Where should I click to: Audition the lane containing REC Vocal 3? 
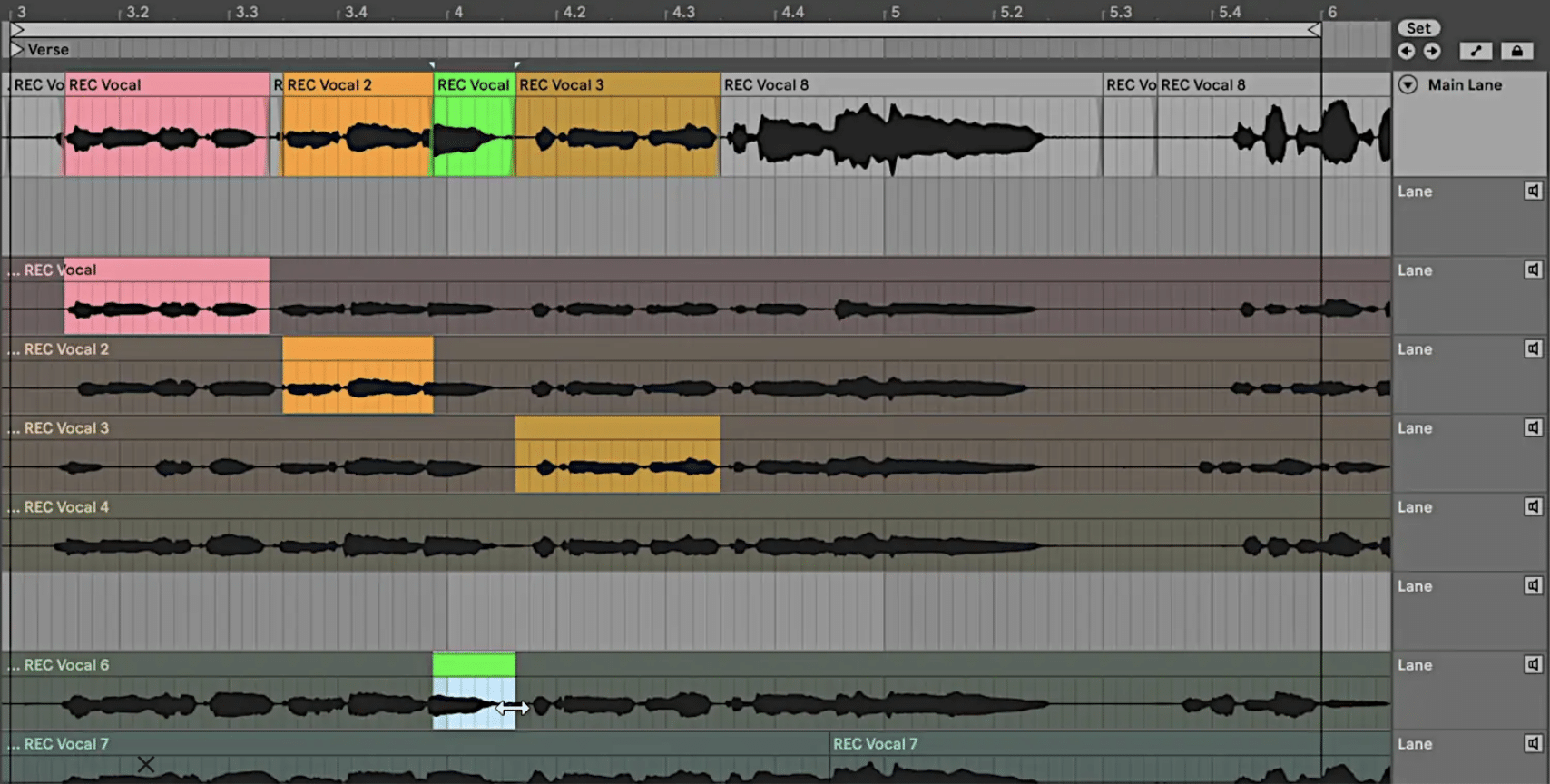click(x=1533, y=427)
